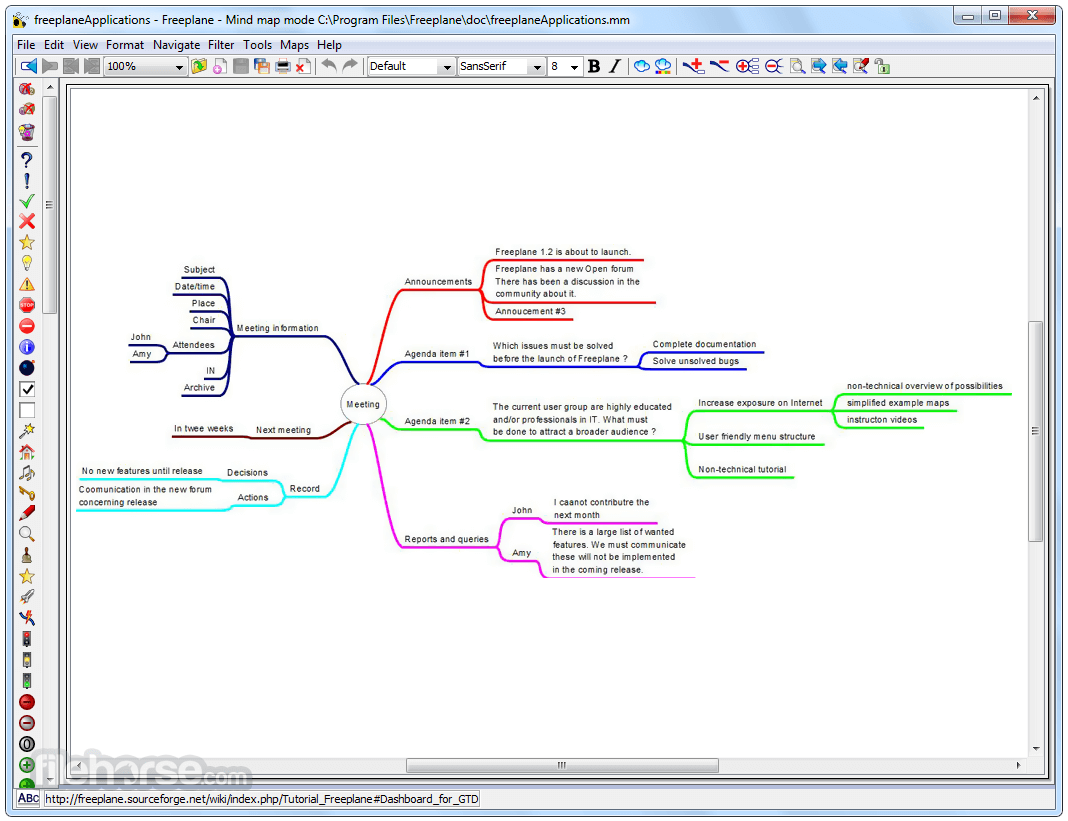Click the yellow warning triangle icon
Viewport: 1068px width, 821px height.
coord(27,284)
